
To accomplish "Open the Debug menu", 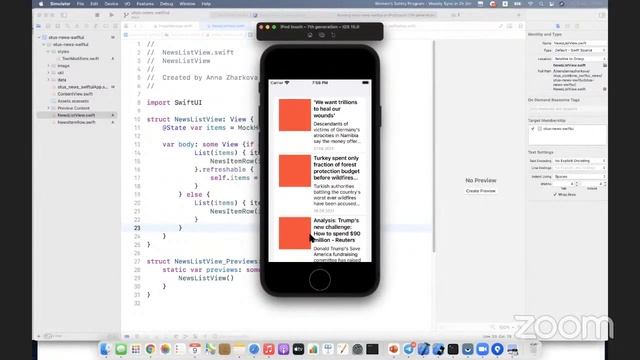I will (167, 4).
